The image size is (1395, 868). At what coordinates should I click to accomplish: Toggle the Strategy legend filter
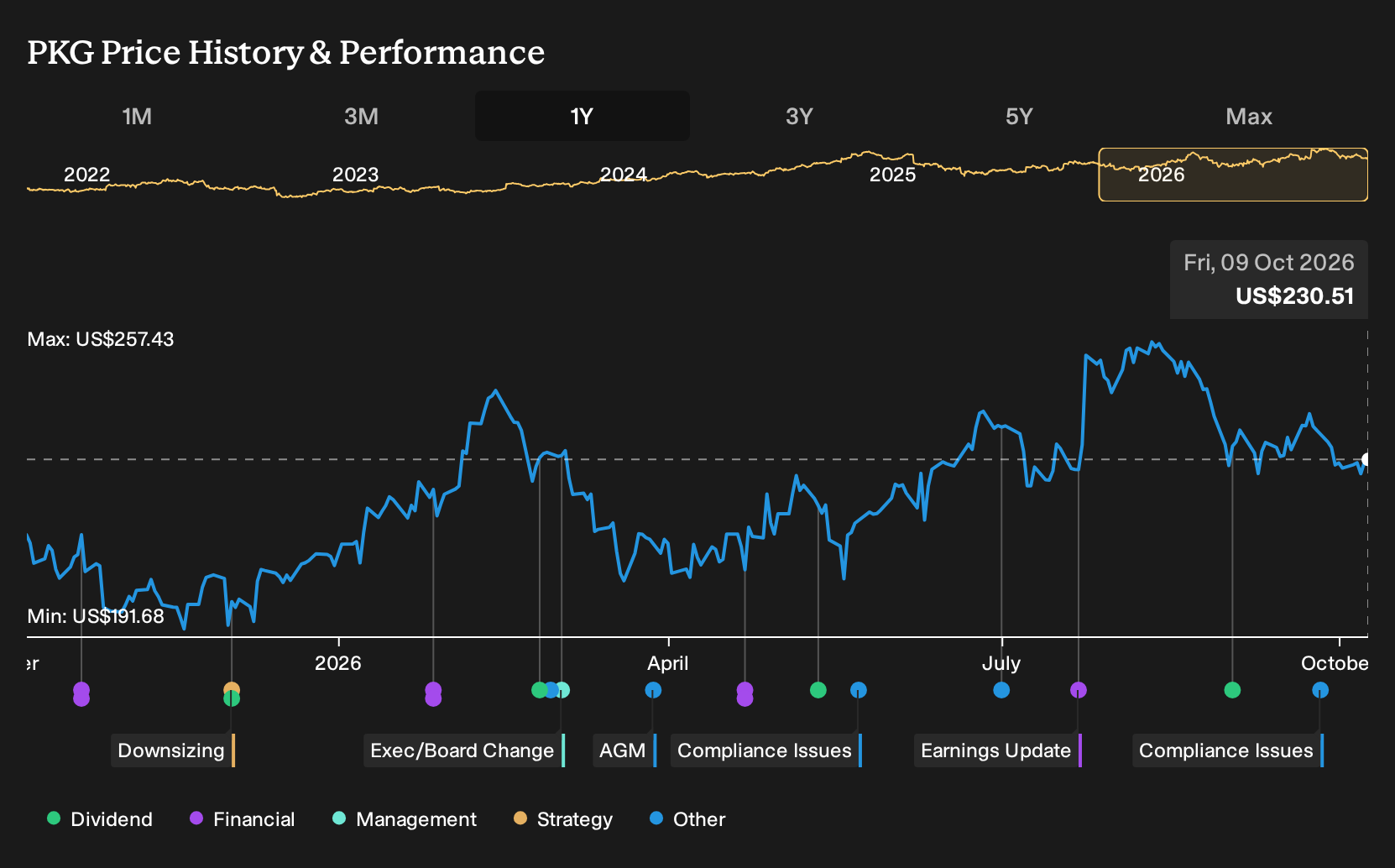click(x=563, y=819)
